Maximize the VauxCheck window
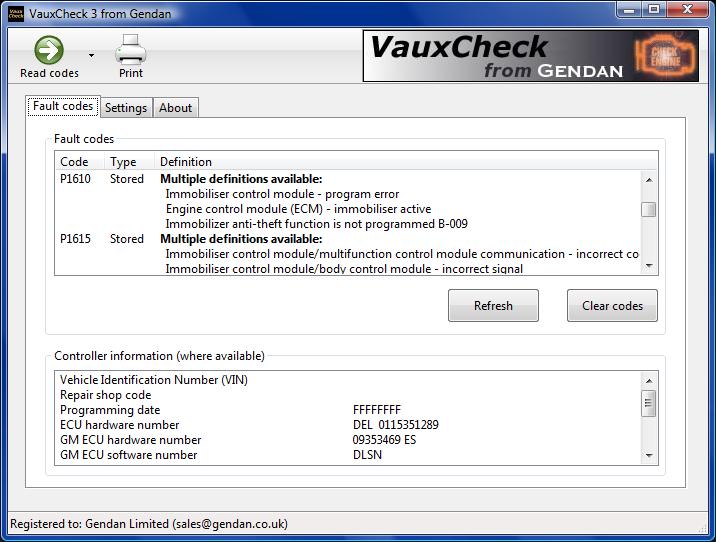This screenshot has height=542, width=716. (x=654, y=10)
